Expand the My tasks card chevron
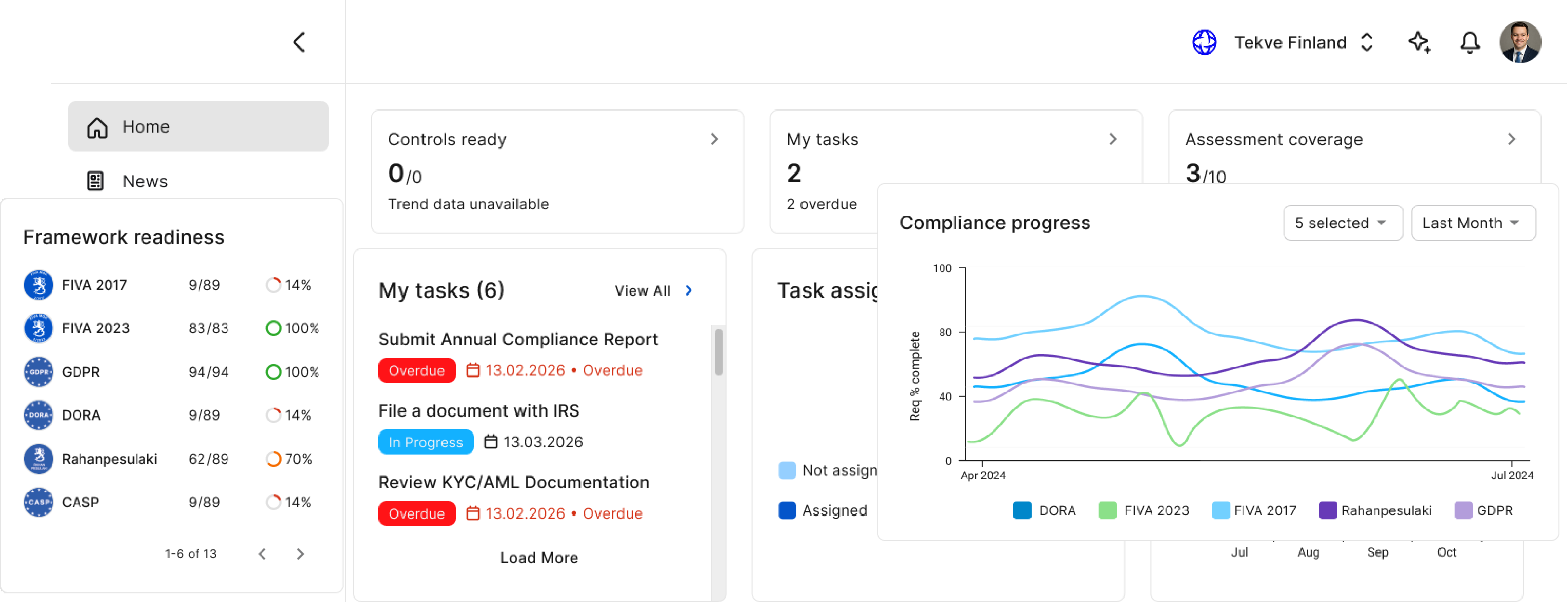Screen dimensions: 1568x602 click(1113, 139)
